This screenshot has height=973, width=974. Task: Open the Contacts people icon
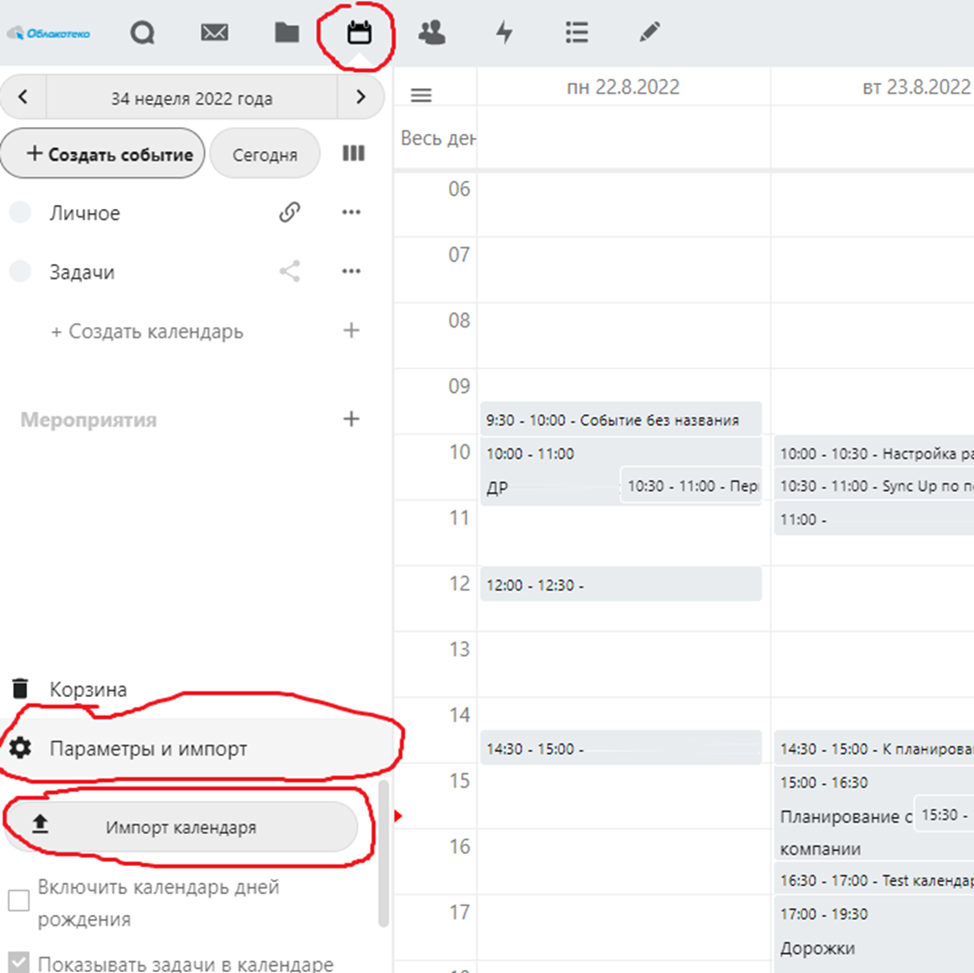coord(432,33)
